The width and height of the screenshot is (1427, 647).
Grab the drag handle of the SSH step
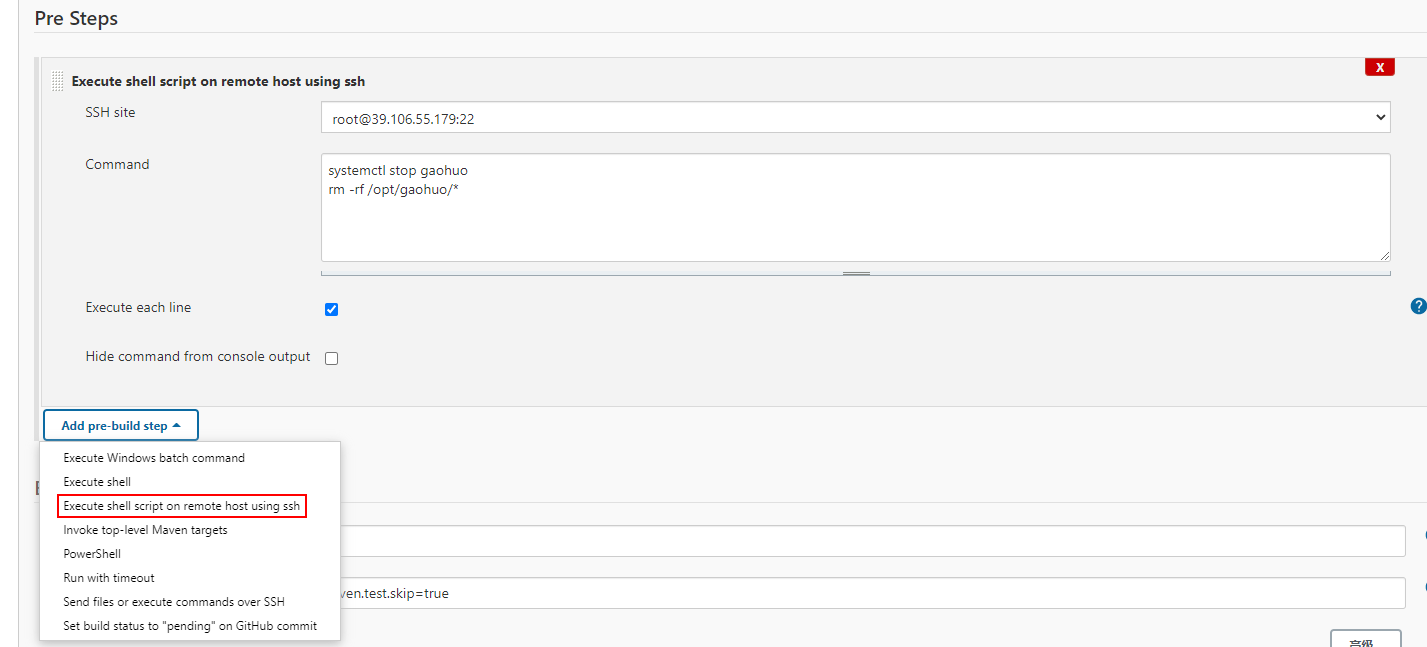(58, 81)
